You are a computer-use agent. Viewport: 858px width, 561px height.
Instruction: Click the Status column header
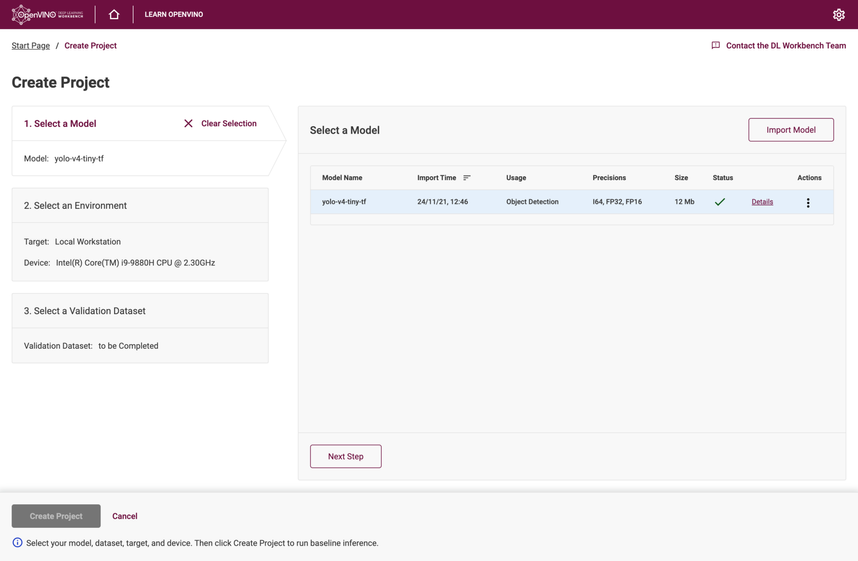click(723, 178)
